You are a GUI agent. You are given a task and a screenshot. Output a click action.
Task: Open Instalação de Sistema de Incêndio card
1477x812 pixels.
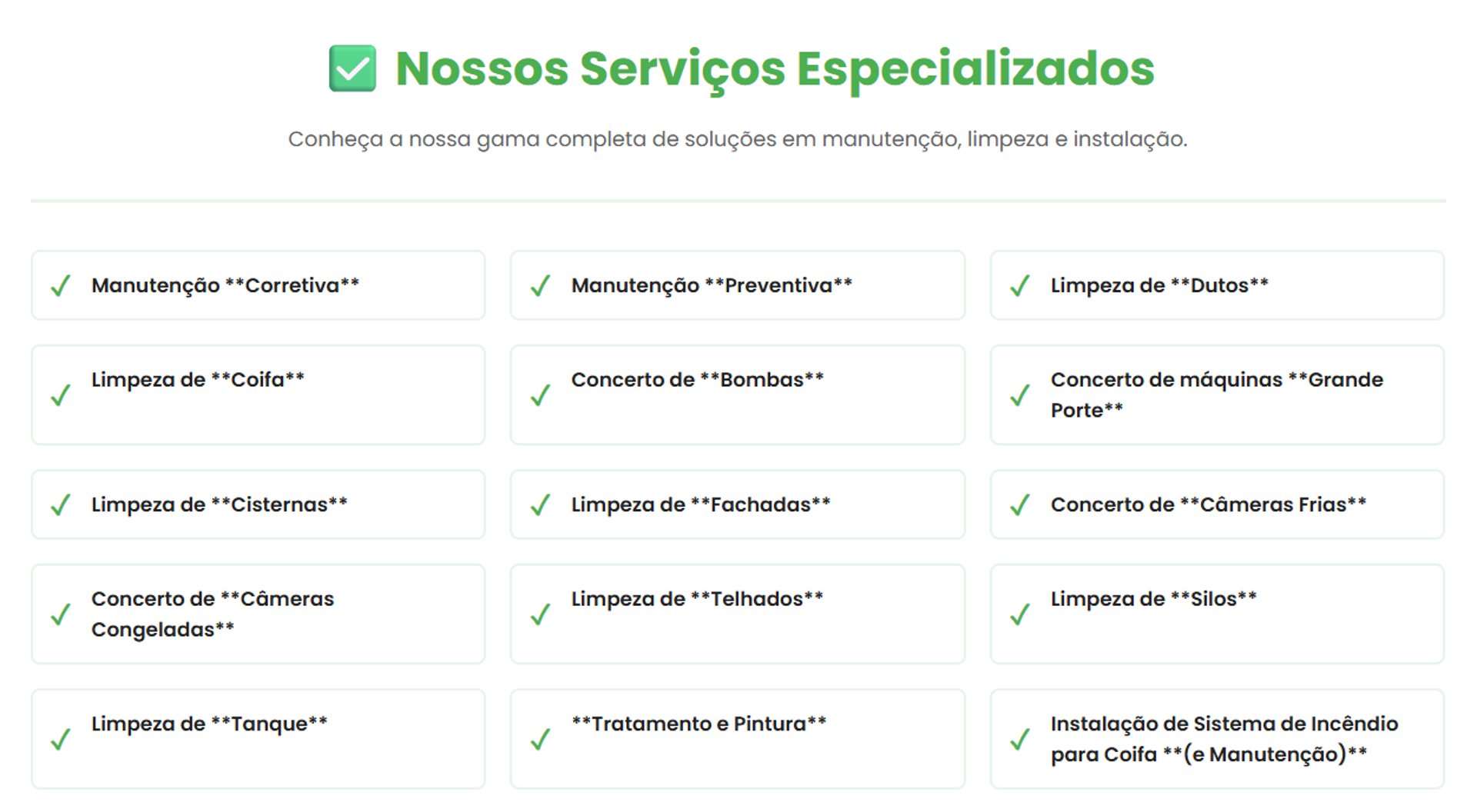coord(1217,739)
